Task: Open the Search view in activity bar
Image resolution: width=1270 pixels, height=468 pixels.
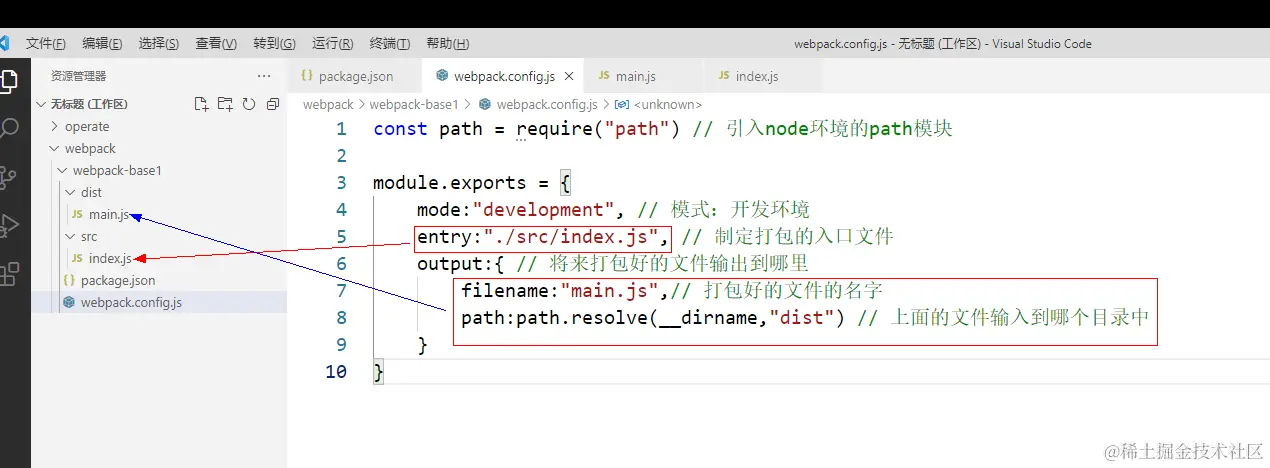Action: point(9,128)
